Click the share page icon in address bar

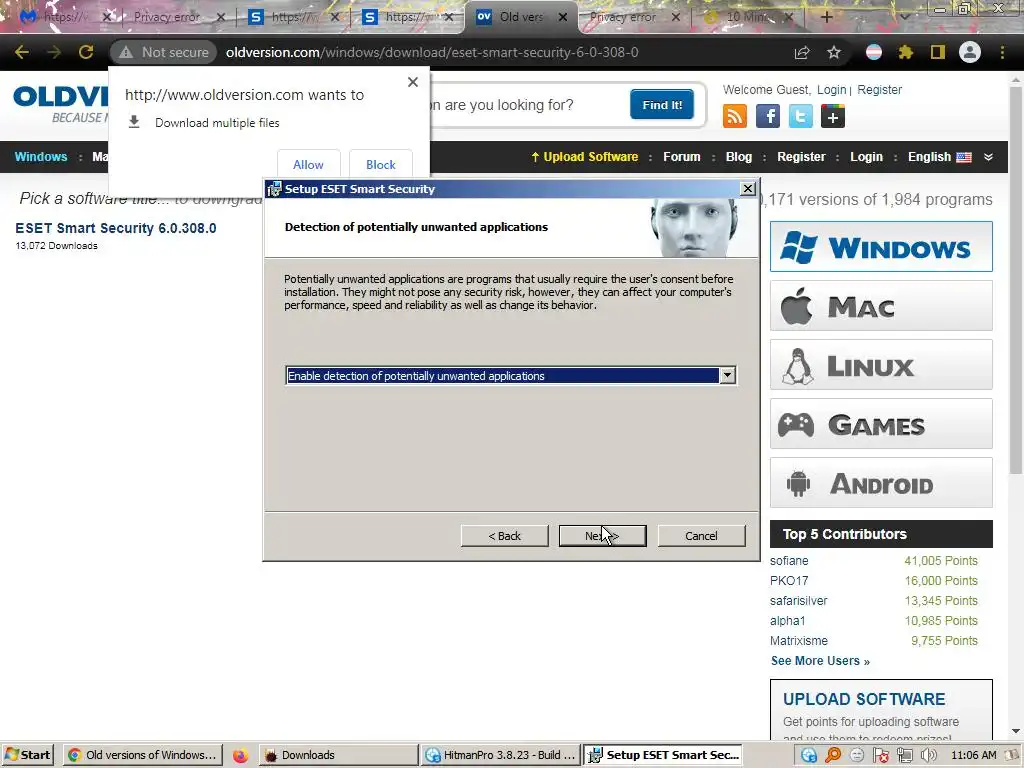click(x=802, y=52)
